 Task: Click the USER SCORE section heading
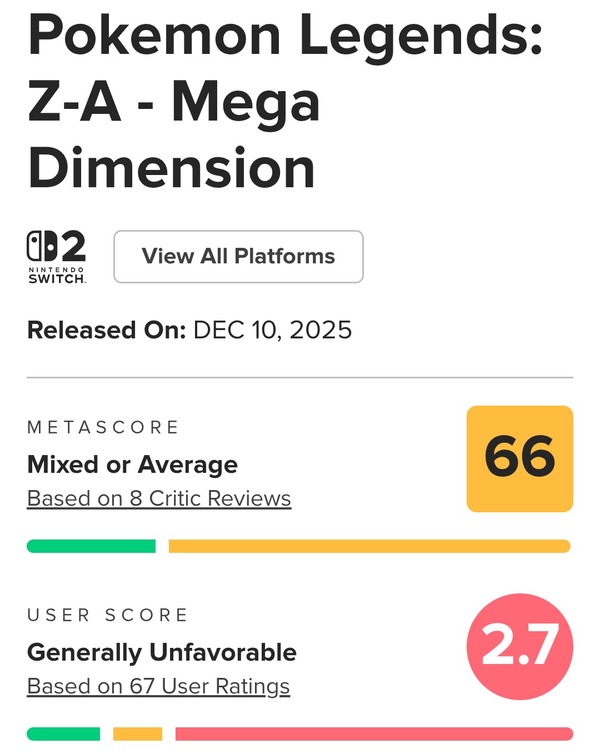click(108, 615)
